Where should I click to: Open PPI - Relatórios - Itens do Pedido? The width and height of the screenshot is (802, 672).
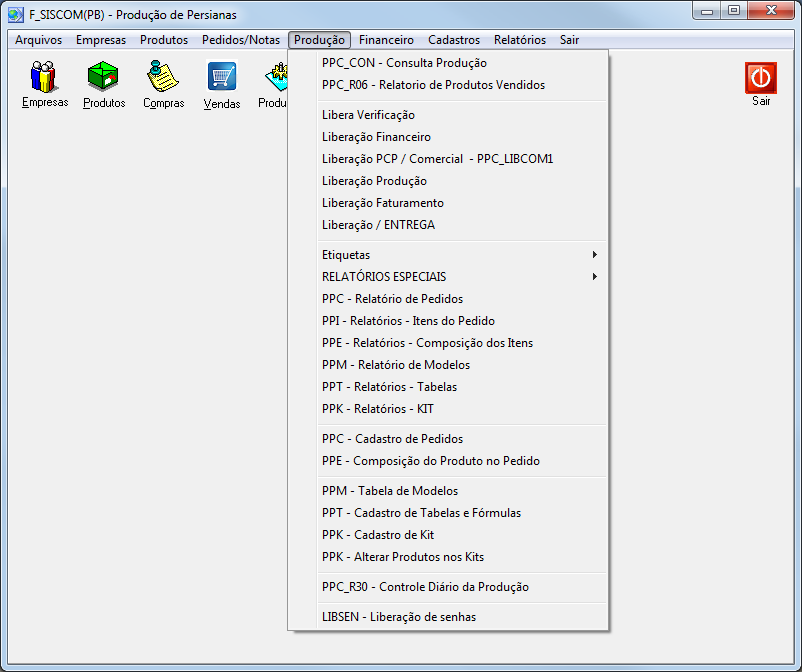point(463,321)
